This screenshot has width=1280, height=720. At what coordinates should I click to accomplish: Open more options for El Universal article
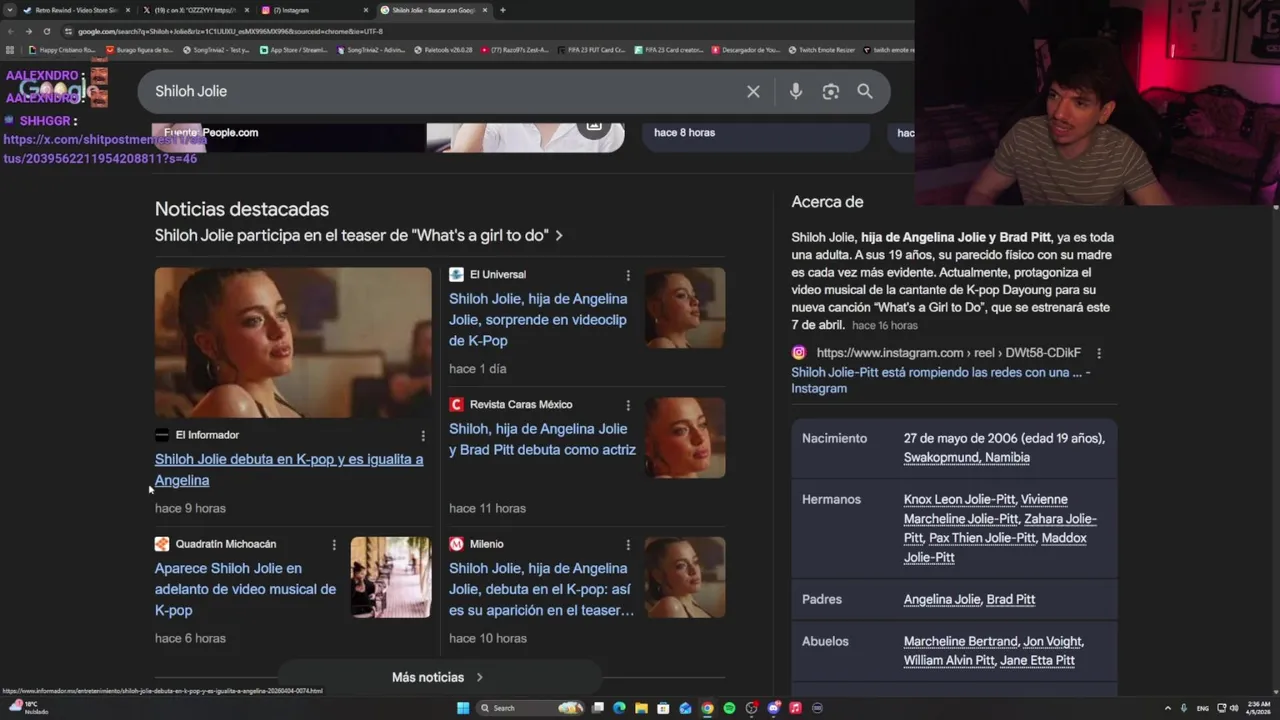pos(628,275)
